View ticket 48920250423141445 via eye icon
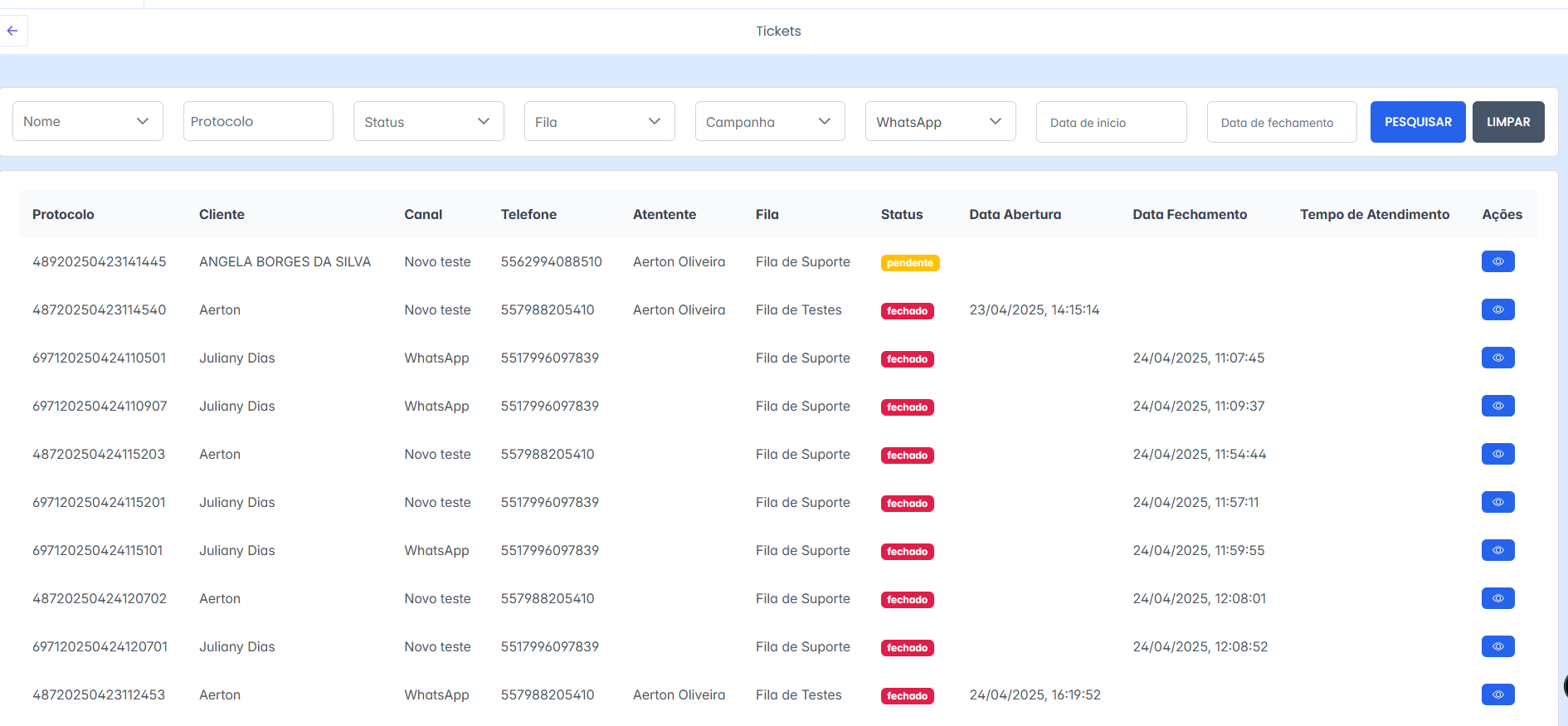1568x726 pixels. [x=1497, y=261]
